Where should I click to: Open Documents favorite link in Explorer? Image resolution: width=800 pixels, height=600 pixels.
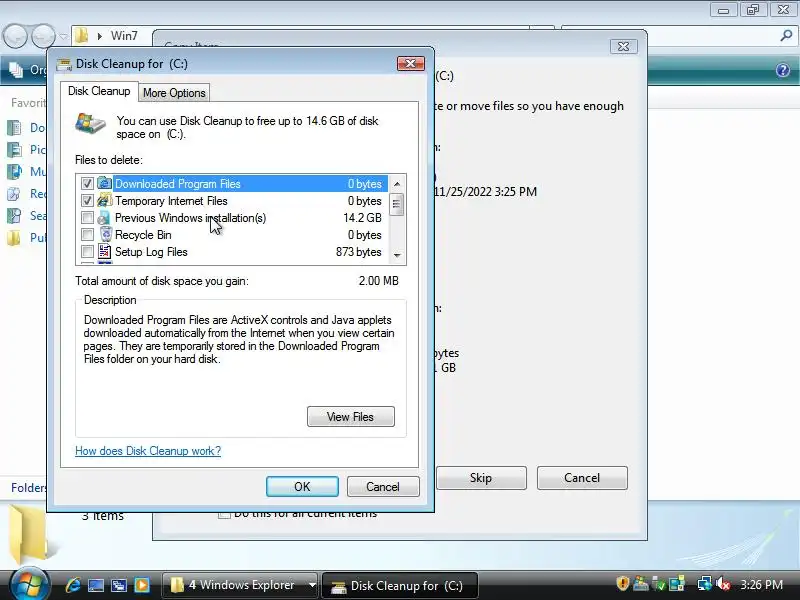[x=37, y=128]
